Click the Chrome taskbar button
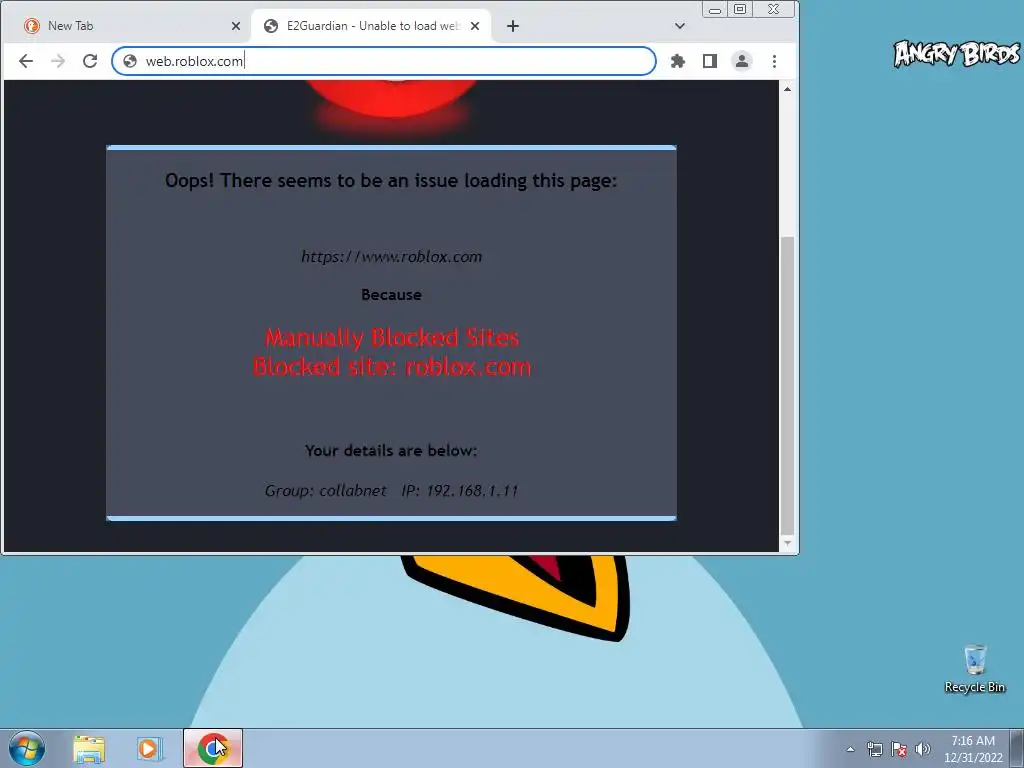This screenshot has width=1024, height=768. pos(213,748)
